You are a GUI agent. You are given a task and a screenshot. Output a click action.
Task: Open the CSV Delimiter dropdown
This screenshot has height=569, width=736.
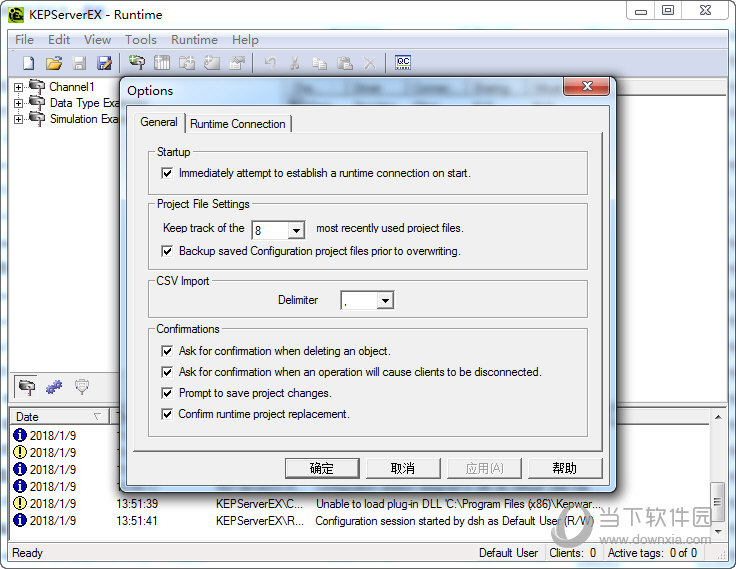click(x=385, y=300)
